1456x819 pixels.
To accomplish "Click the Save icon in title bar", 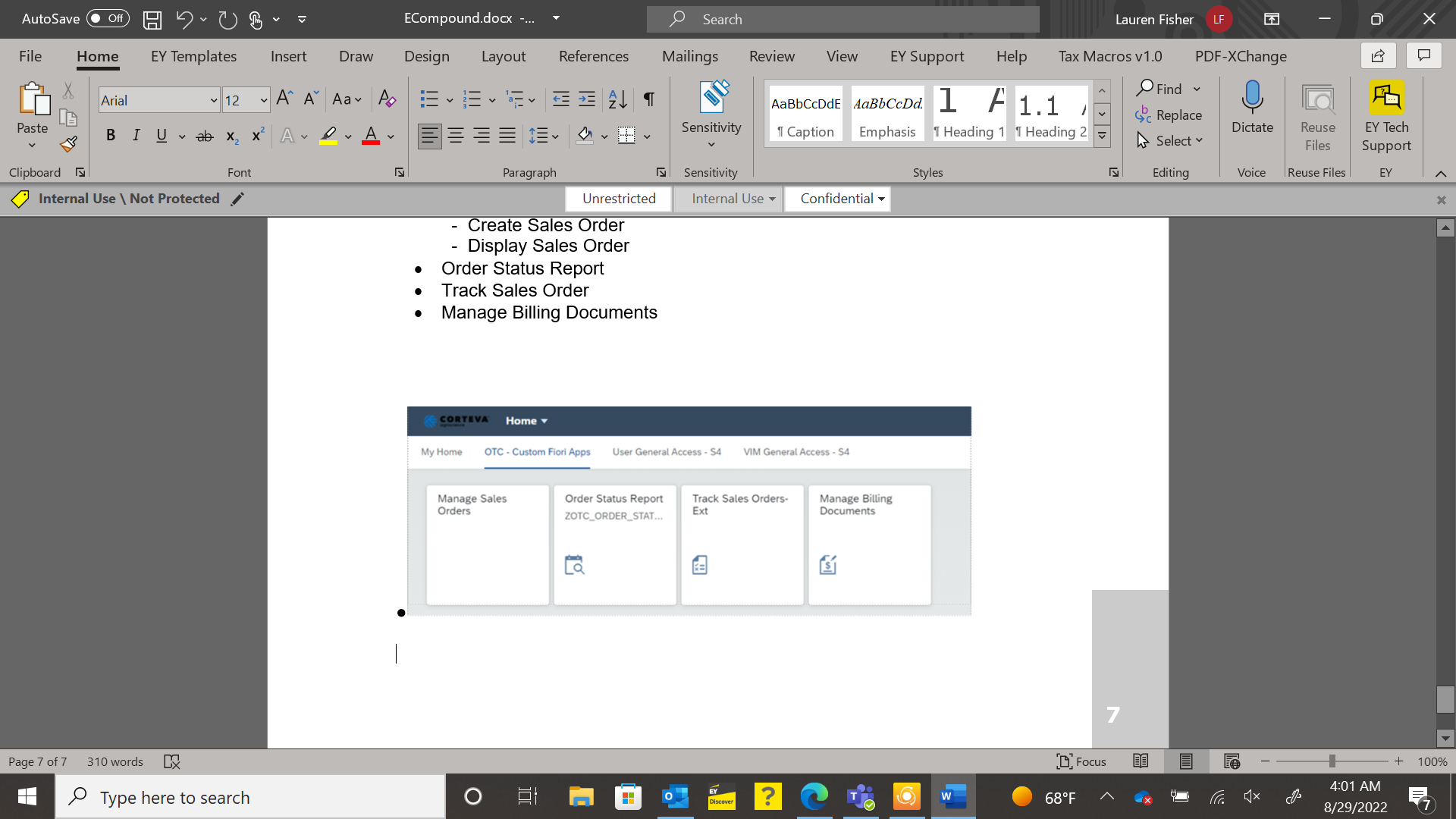I will (152, 19).
